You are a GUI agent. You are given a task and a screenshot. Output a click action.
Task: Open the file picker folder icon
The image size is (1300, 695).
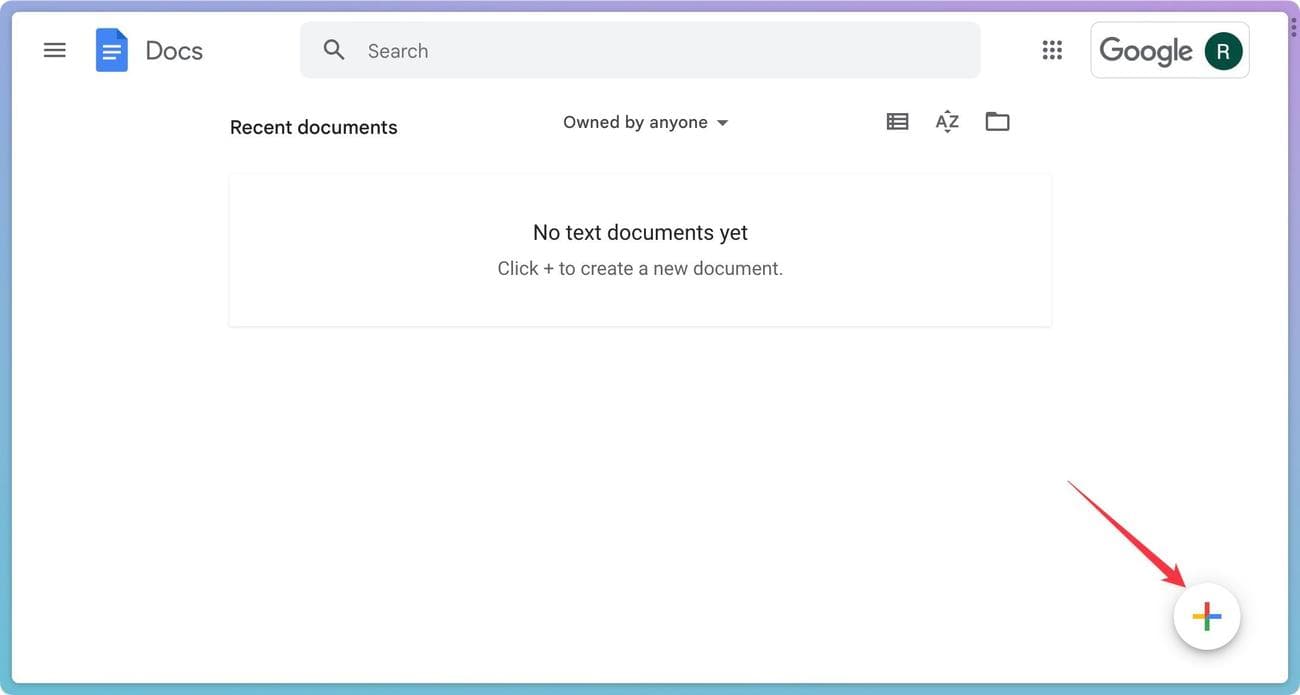click(997, 122)
